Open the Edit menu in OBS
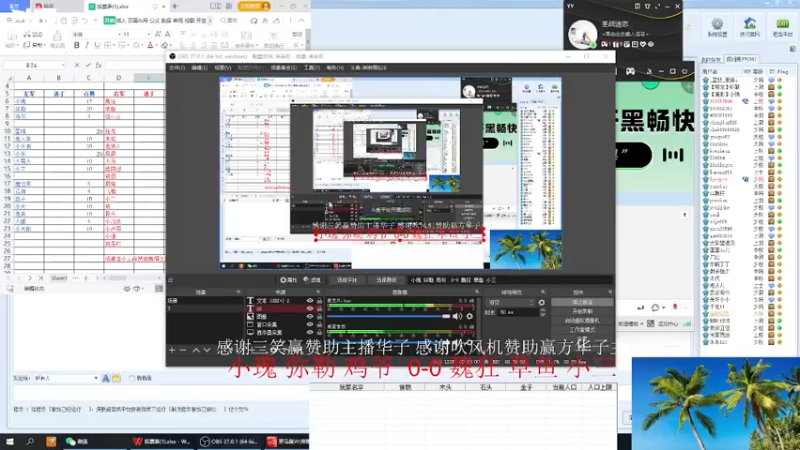Screen dimensions: 800x450 coord(199,68)
